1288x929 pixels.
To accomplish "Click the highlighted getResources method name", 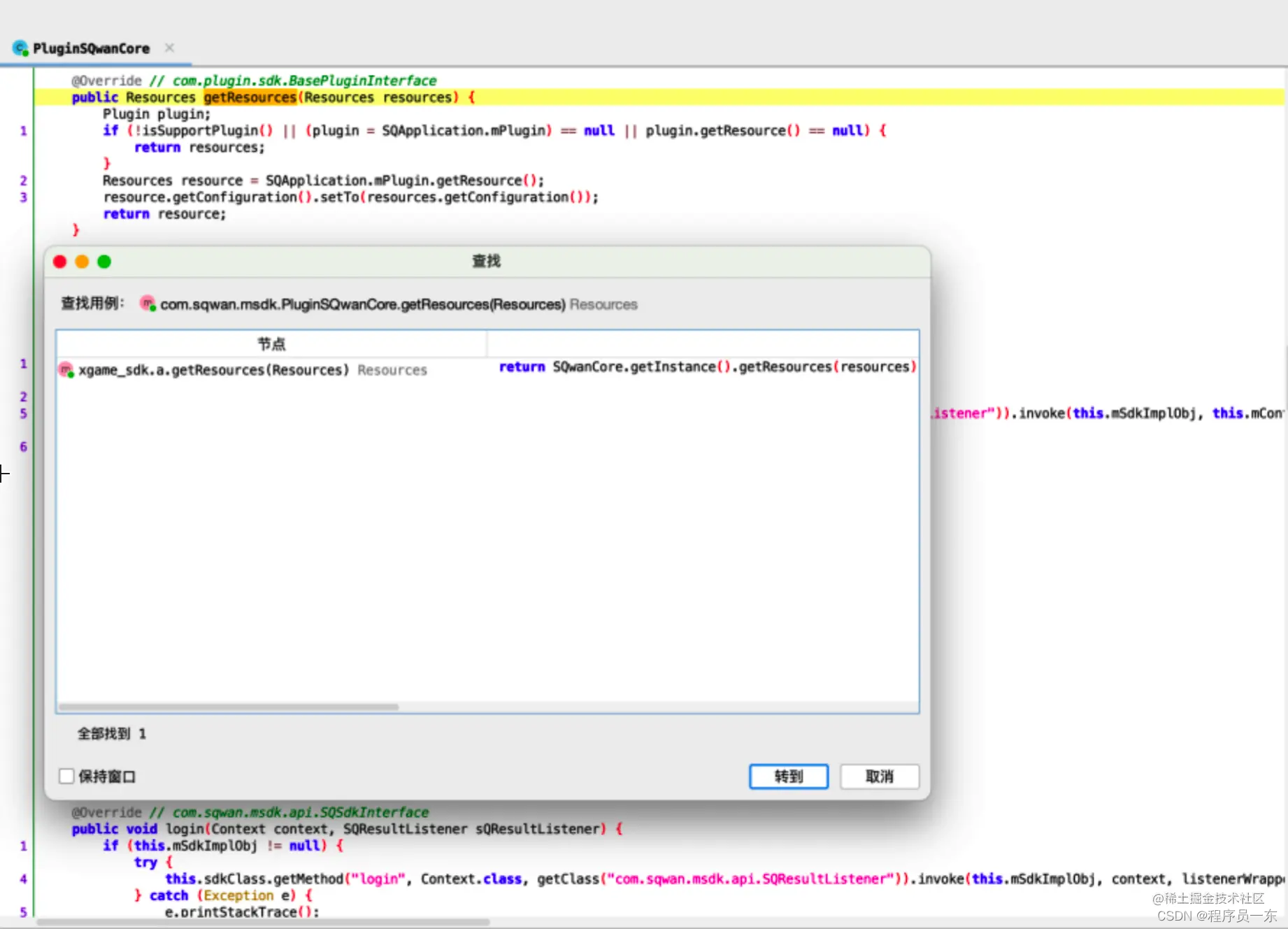I will click(x=250, y=97).
